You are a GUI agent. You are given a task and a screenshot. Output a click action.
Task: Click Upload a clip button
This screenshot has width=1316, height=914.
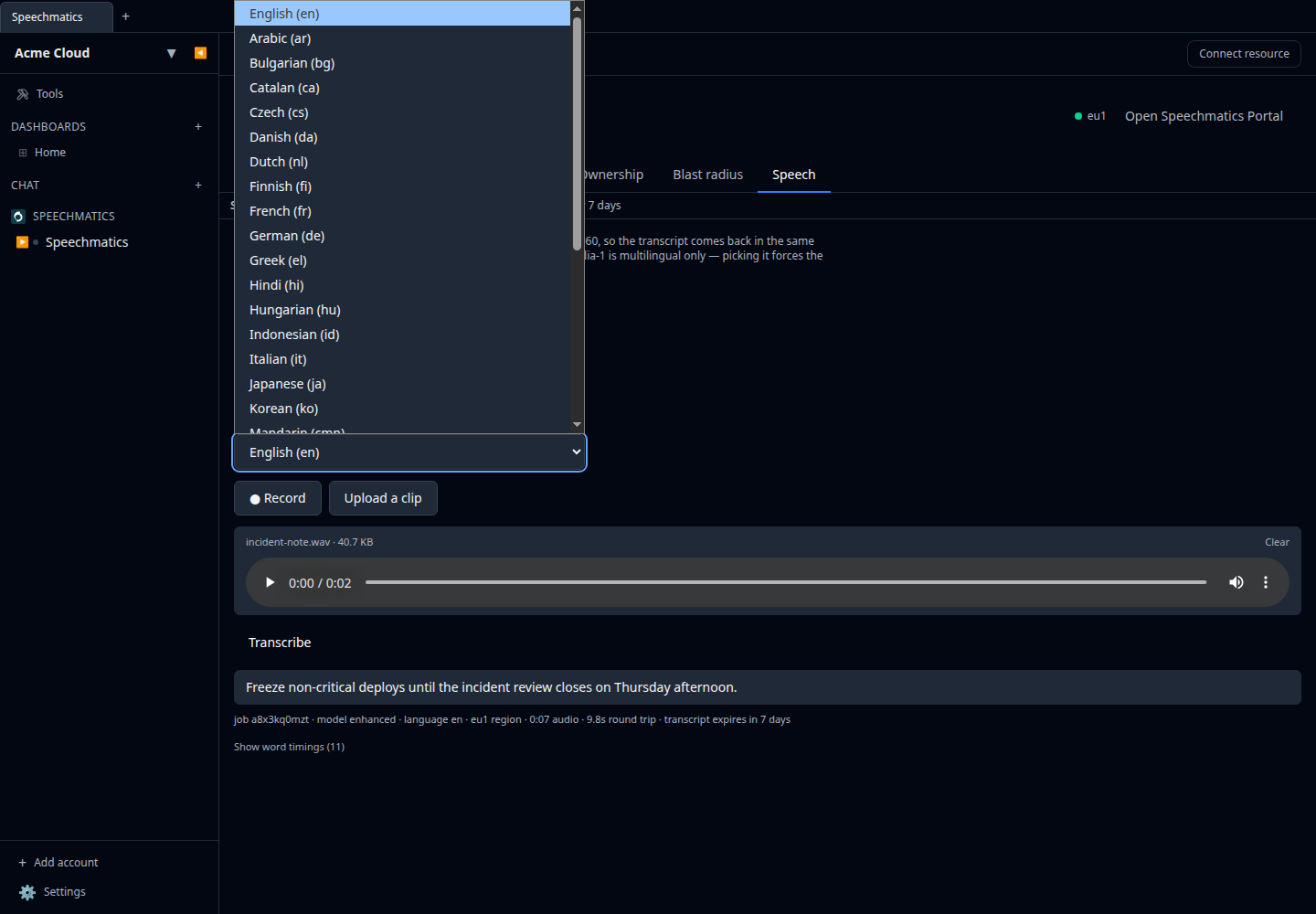pyautogui.click(x=383, y=498)
